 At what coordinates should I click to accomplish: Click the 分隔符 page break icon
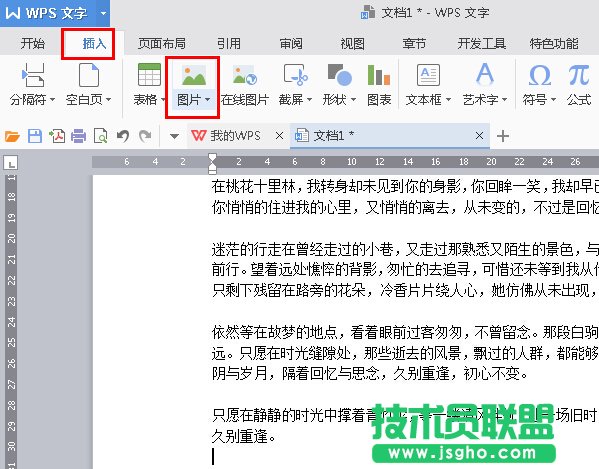[33, 75]
